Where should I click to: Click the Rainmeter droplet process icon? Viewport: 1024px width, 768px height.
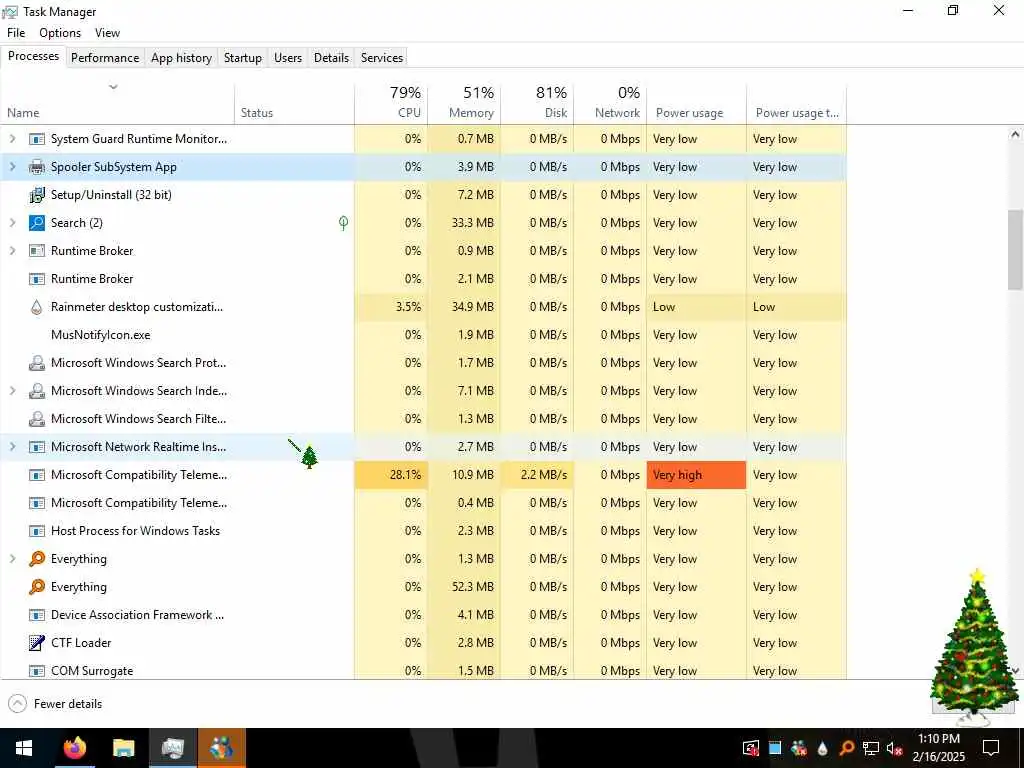37,307
